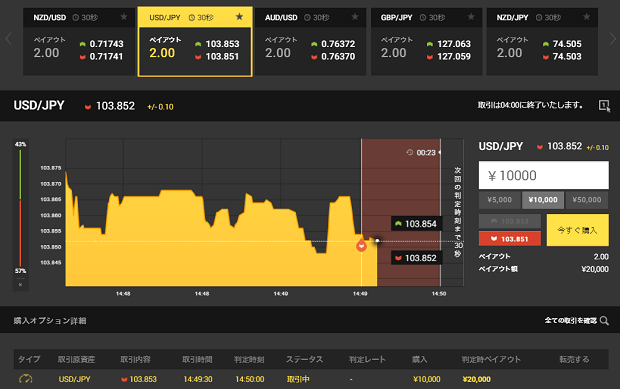Choose the red low option 103.851
This screenshot has height=389, width=620.
coord(510,239)
